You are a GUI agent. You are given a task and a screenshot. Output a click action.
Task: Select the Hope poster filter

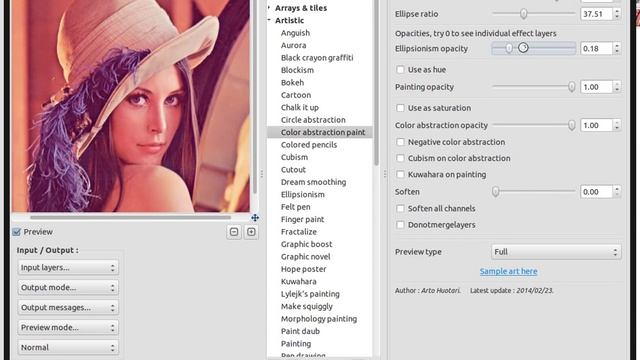click(x=304, y=269)
